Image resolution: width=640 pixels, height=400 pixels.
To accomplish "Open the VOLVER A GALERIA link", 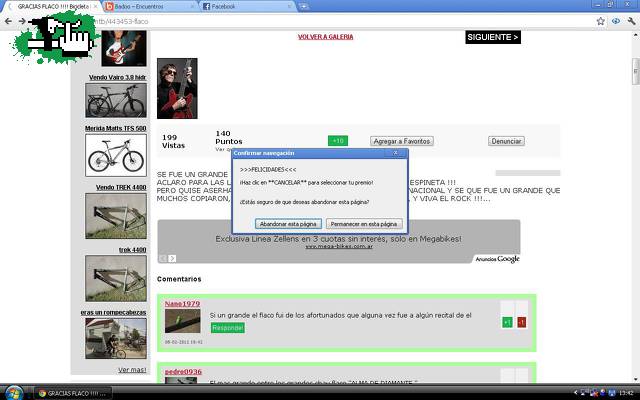I will point(333,37).
